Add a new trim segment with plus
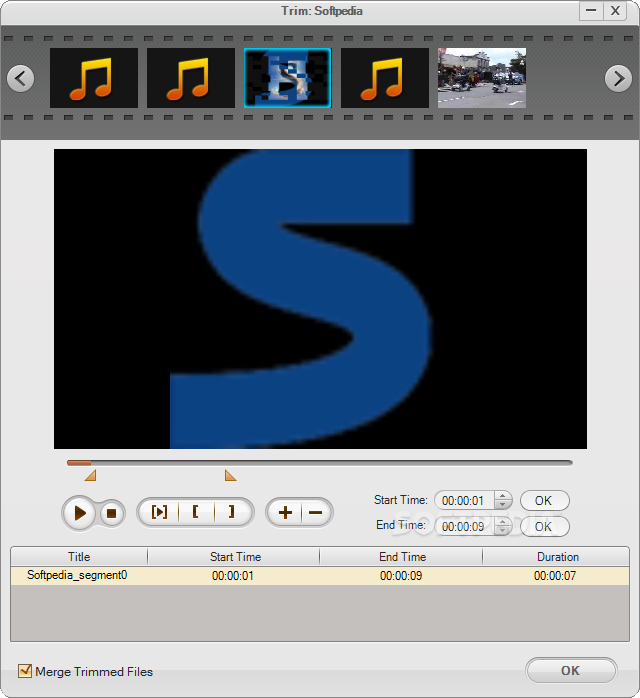The width and height of the screenshot is (640, 698). pyautogui.click(x=285, y=512)
